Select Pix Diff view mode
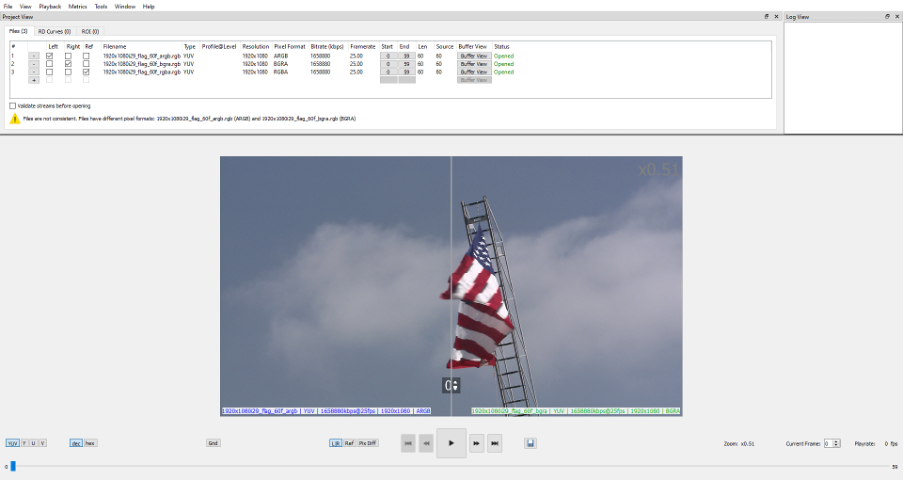The width and height of the screenshot is (904, 480). 367,443
